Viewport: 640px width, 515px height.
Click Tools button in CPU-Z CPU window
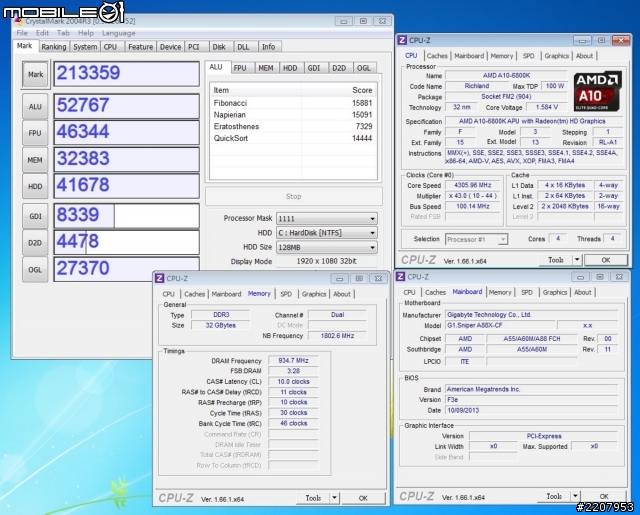click(x=556, y=260)
